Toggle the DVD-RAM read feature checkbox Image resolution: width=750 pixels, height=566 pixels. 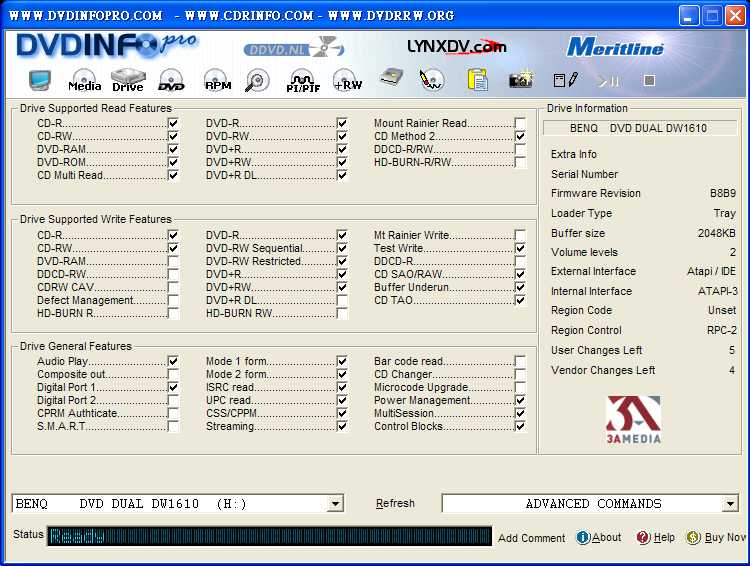173,149
